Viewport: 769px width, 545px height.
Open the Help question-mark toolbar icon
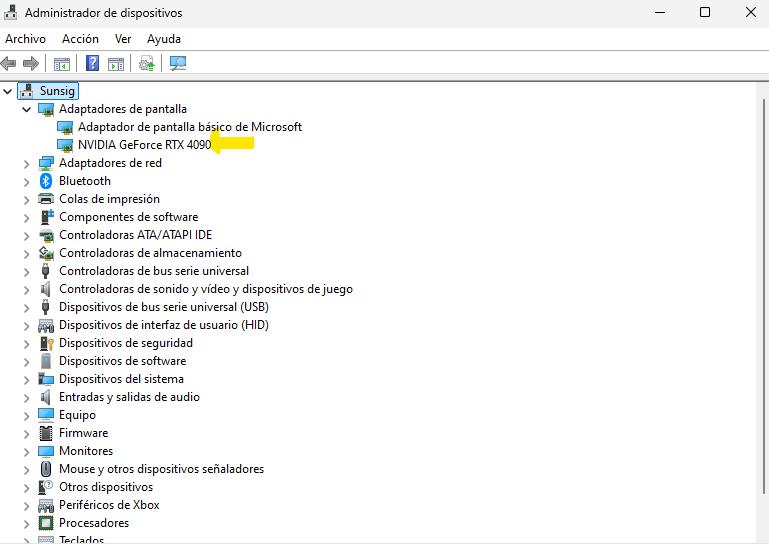click(x=92, y=63)
